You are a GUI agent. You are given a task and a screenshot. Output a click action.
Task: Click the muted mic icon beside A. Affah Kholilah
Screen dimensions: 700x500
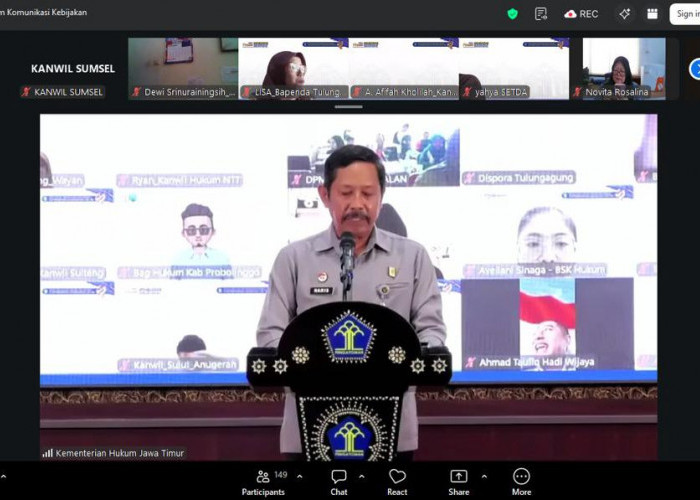[x=357, y=92]
